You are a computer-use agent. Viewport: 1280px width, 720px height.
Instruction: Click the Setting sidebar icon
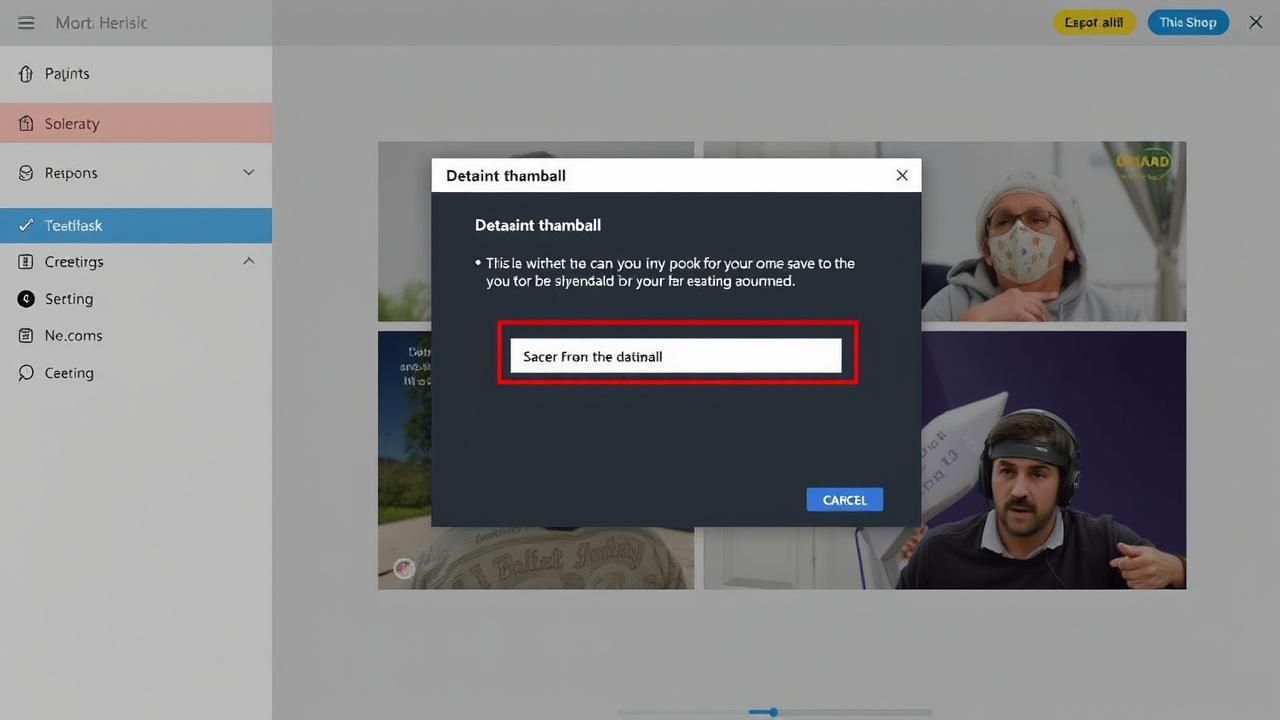tap(26, 299)
